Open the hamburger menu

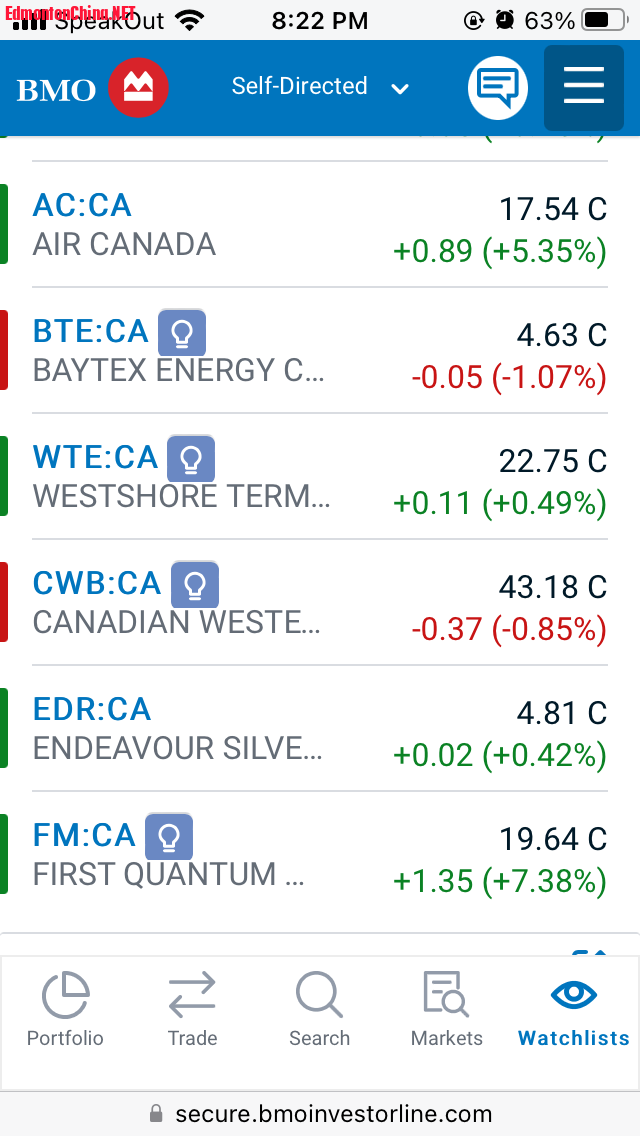coord(583,88)
